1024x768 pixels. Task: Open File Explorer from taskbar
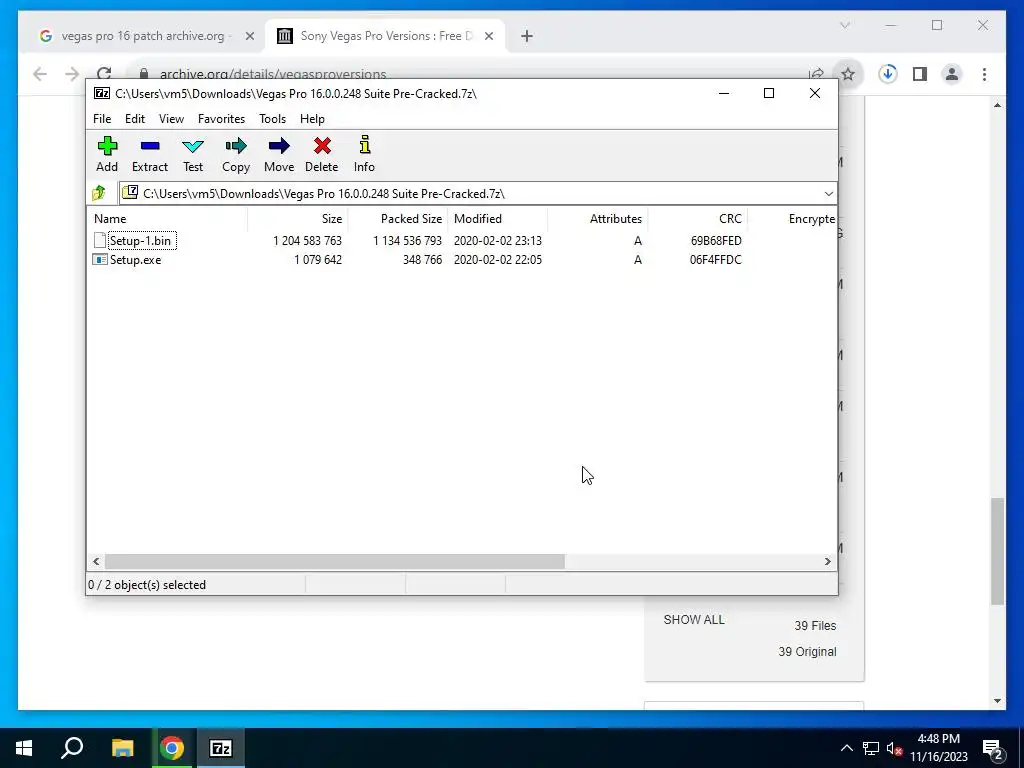tap(122, 748)
